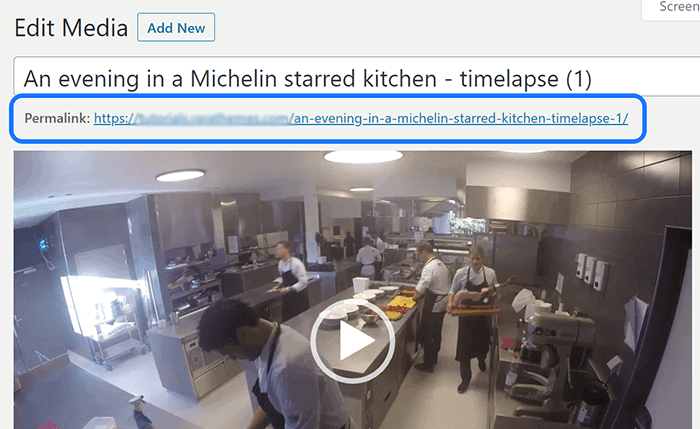
Task: Place cursor on "timelapse" in the title field
Action: (509, 79)
